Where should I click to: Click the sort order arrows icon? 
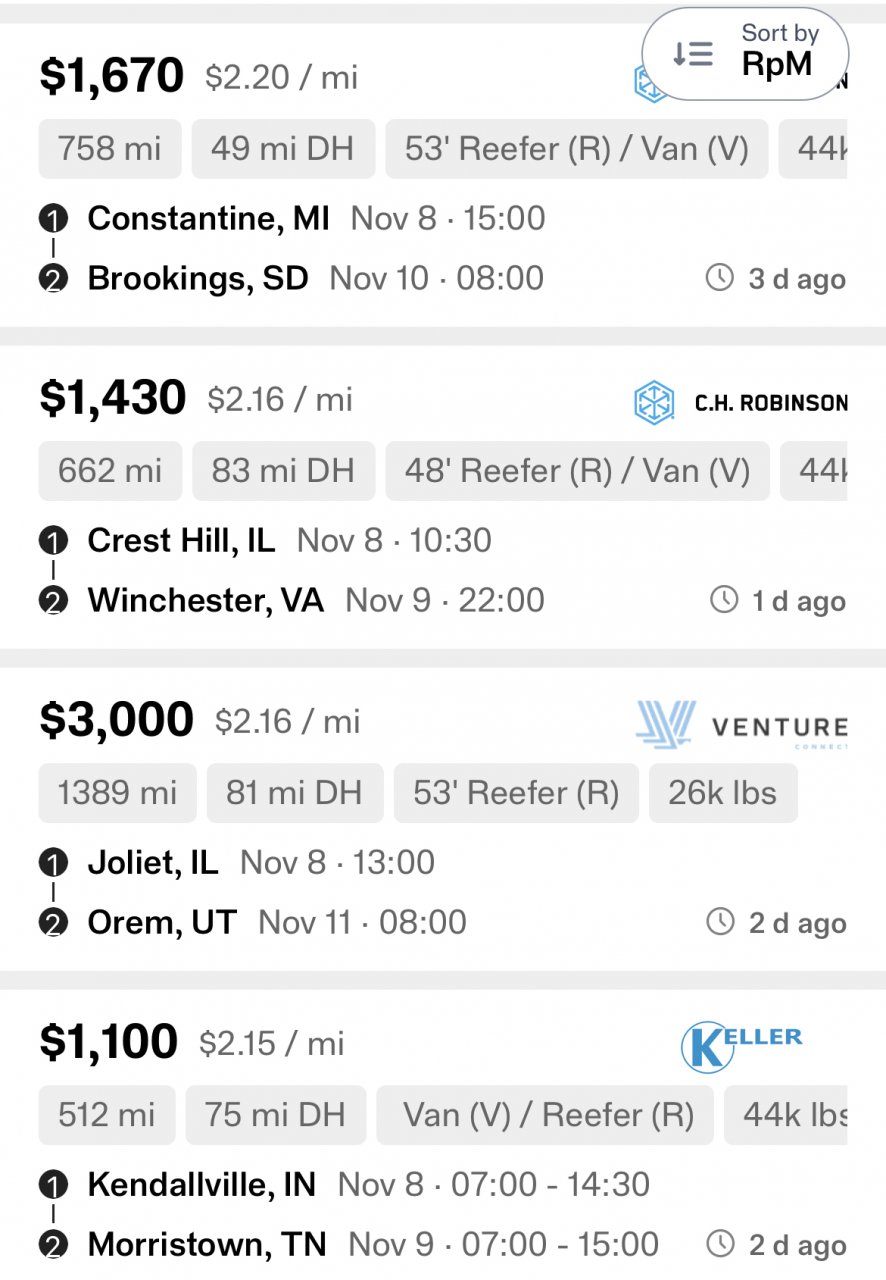(x=693, y=54)
